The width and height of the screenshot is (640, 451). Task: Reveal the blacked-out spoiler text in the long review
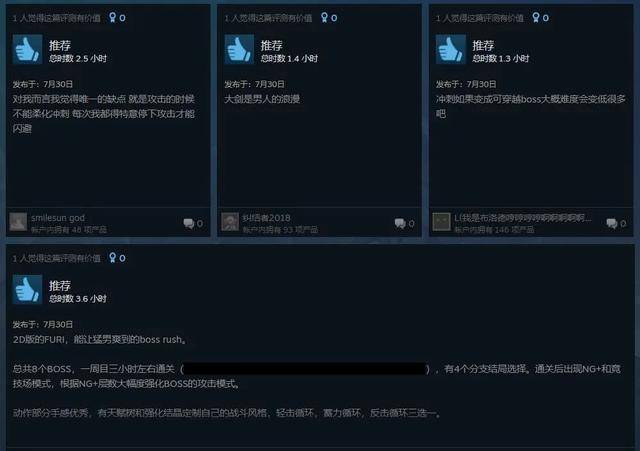point(305,369)
